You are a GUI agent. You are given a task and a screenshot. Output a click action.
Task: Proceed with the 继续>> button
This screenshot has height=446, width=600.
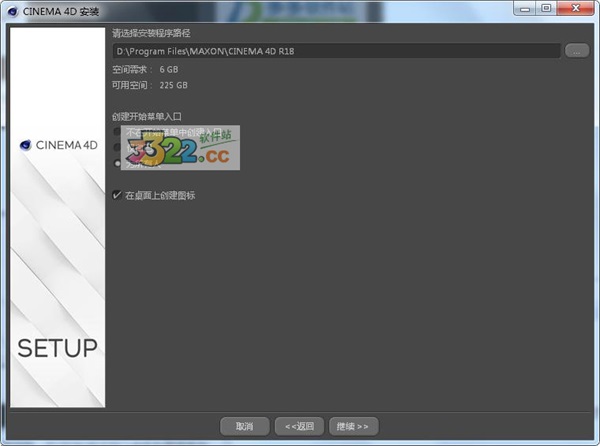tap(354, 426)
